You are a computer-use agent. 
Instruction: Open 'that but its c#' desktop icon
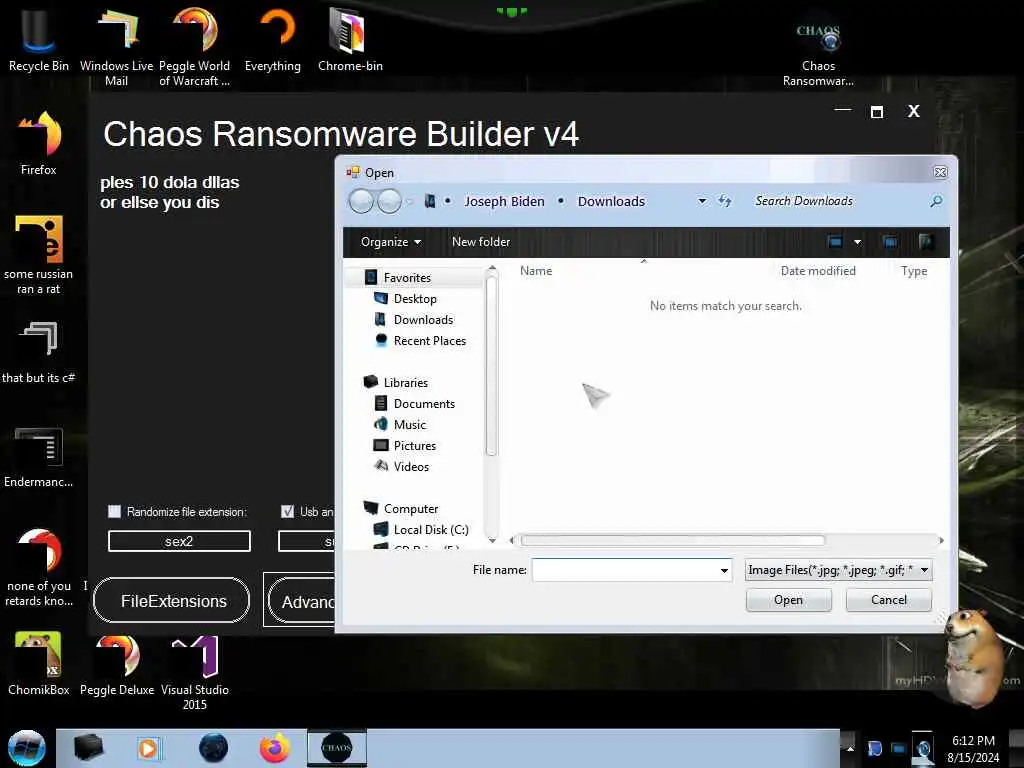click(x=39, y=351)
